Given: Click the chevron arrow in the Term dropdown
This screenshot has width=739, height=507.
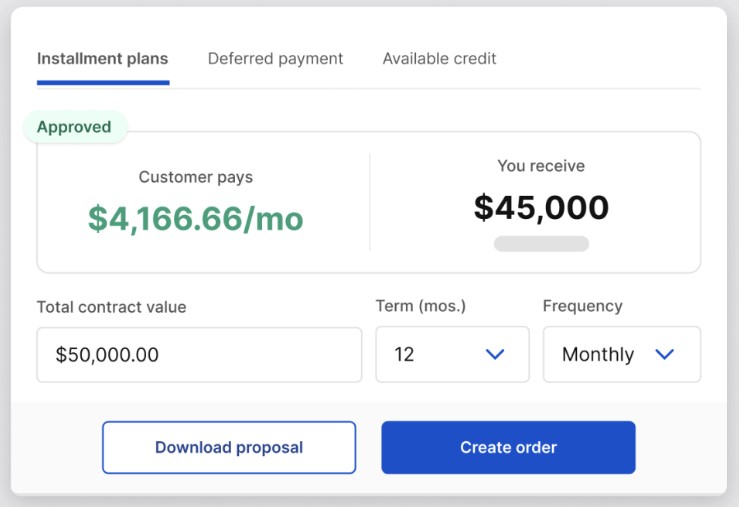Looking at the screenshot, I should (x=494, y=355).
